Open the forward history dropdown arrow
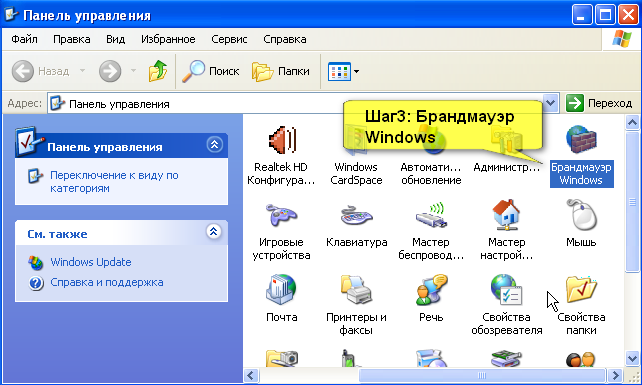The width and height of the screenshot is (642, 385). (133, 71)
